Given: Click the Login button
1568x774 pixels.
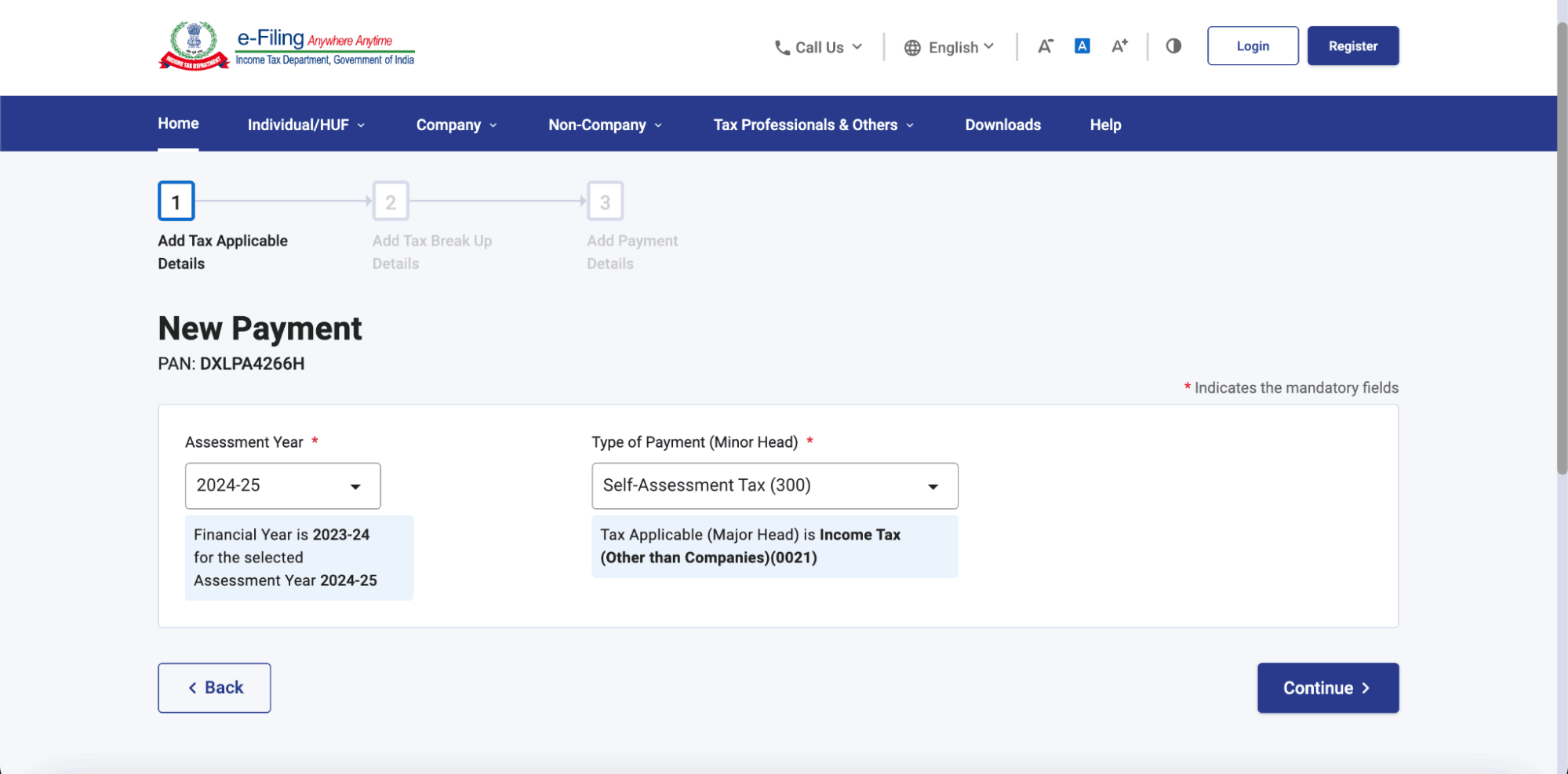Looking at the screenshot, I should pyautogui.click(x=1253, y=45).
